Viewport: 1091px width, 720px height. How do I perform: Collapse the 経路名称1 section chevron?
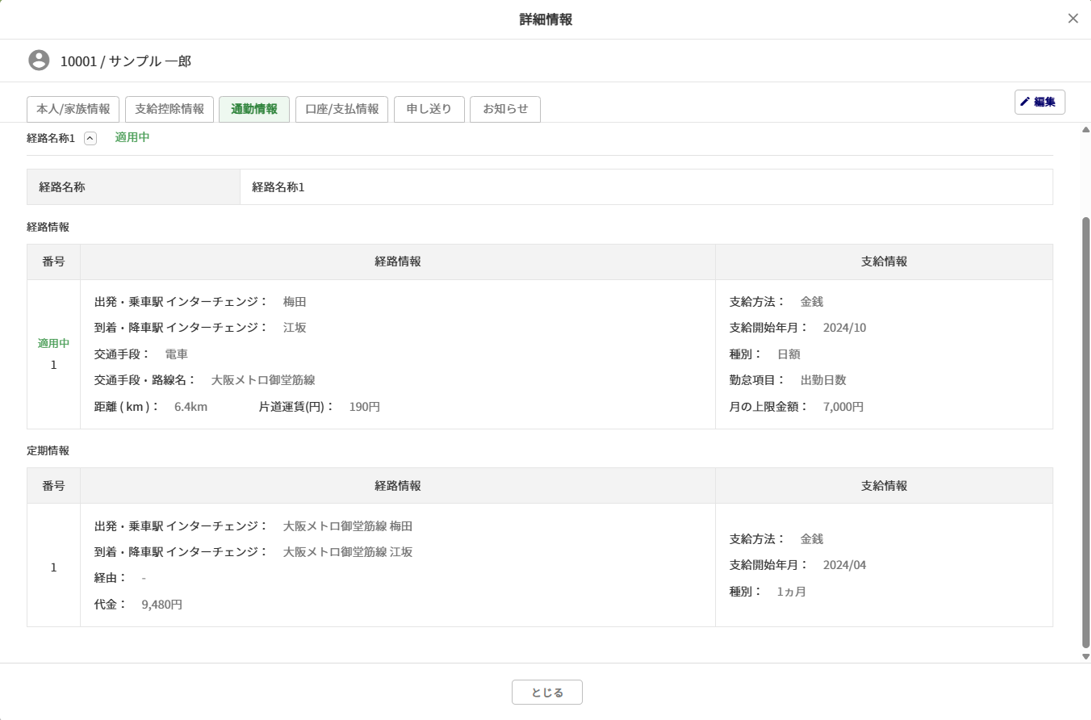(90, 139)
